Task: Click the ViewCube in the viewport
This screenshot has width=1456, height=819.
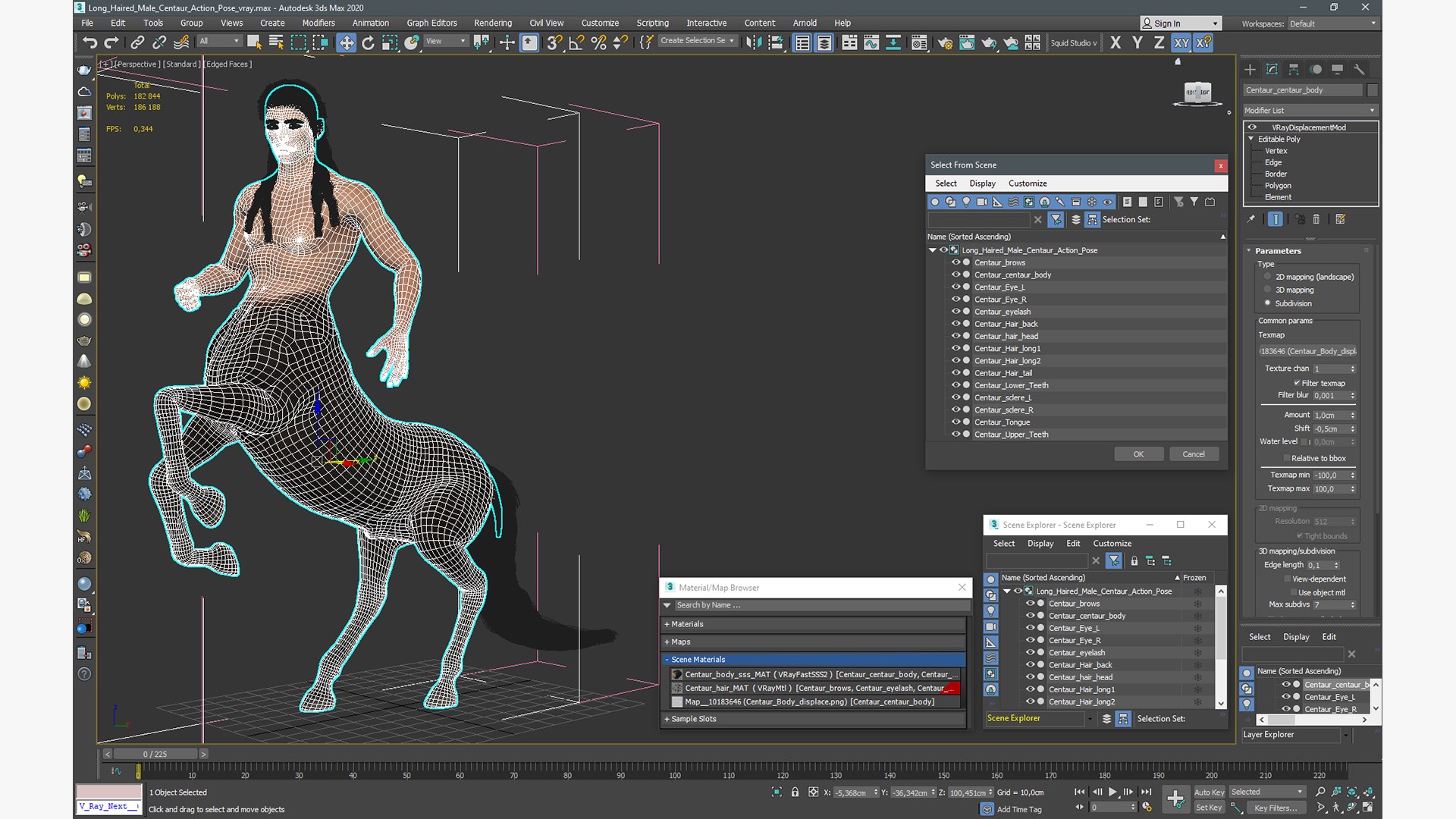Action: click(1197, 93)
